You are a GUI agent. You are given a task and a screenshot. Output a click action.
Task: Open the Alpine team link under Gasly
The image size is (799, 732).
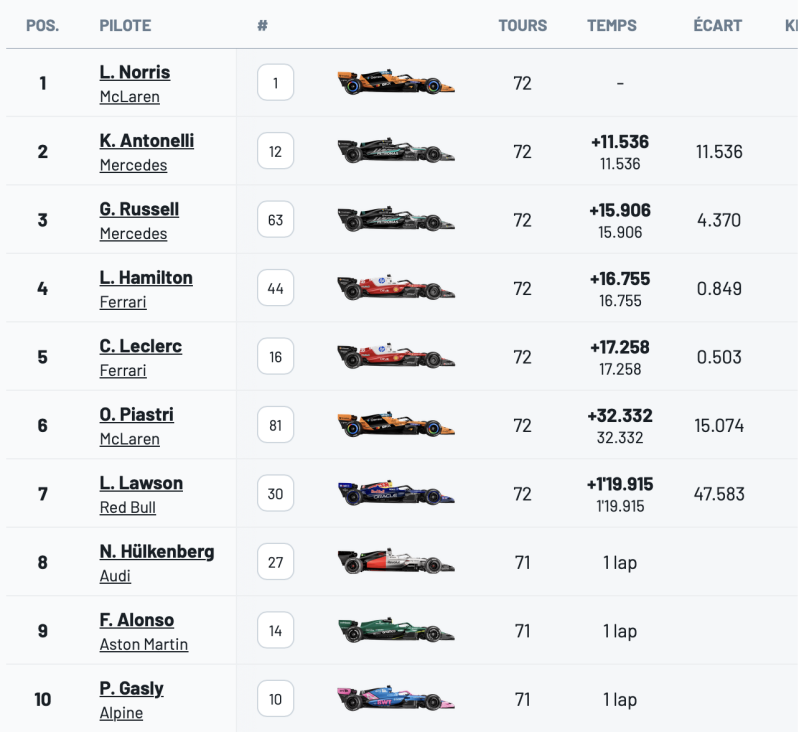click(x=121, y=713)
